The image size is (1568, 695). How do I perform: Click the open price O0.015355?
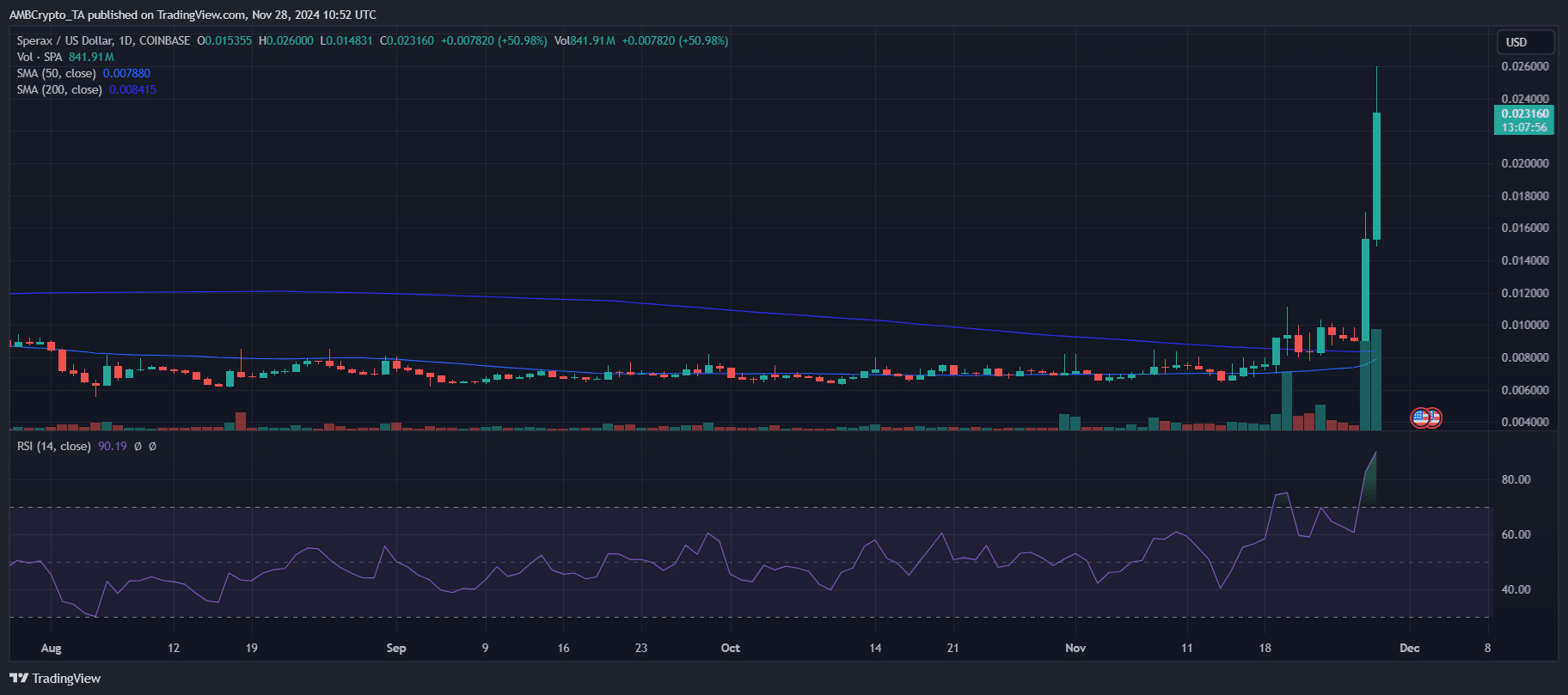click(x=224, y=40)
